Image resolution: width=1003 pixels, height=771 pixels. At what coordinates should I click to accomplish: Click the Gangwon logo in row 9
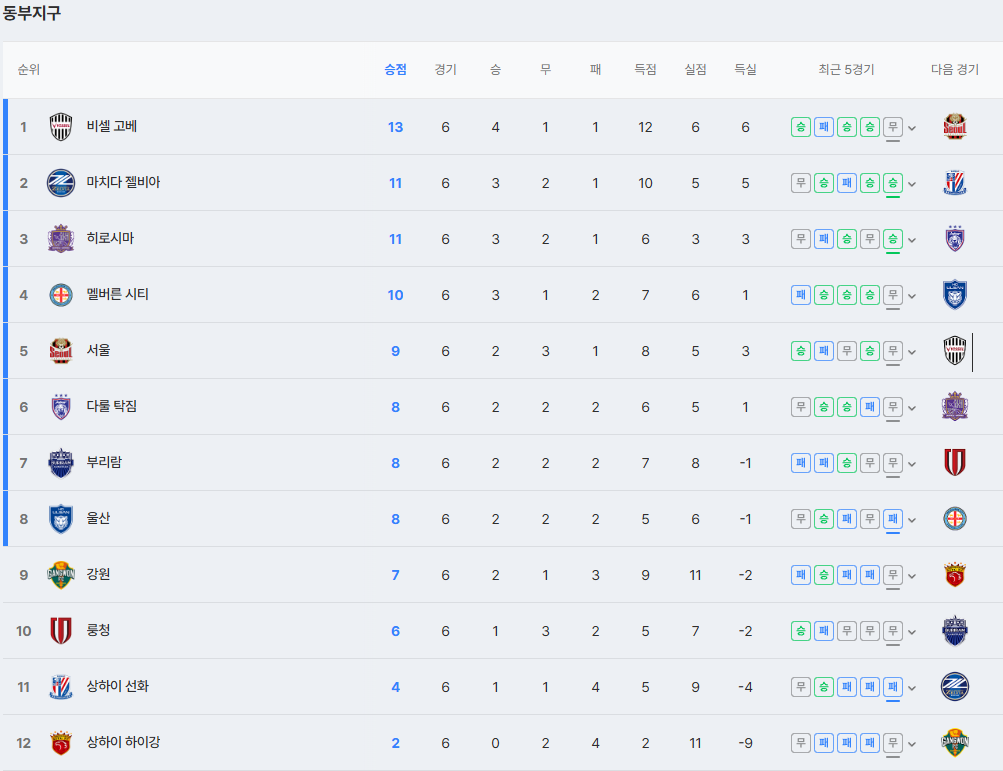[61, 575]
